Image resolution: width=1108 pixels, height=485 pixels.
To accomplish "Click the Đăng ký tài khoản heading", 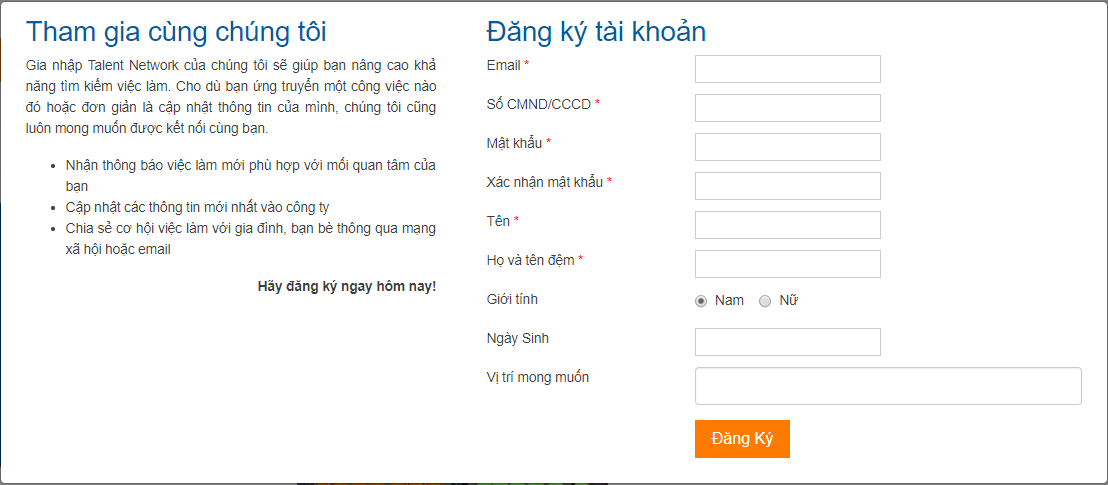I will coord(596,33).
